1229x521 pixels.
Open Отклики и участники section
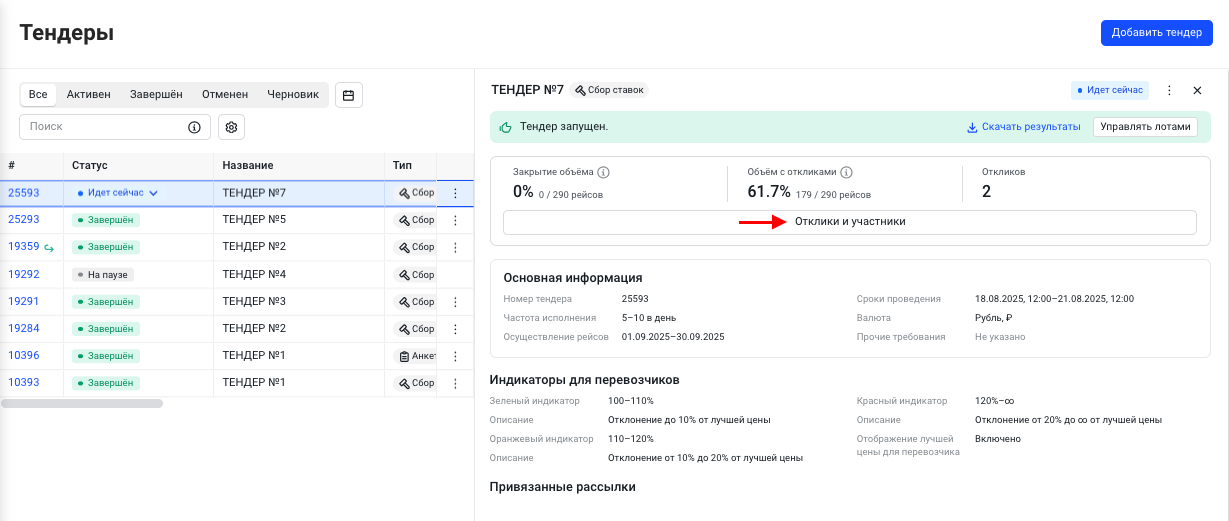tap(849, 222)
